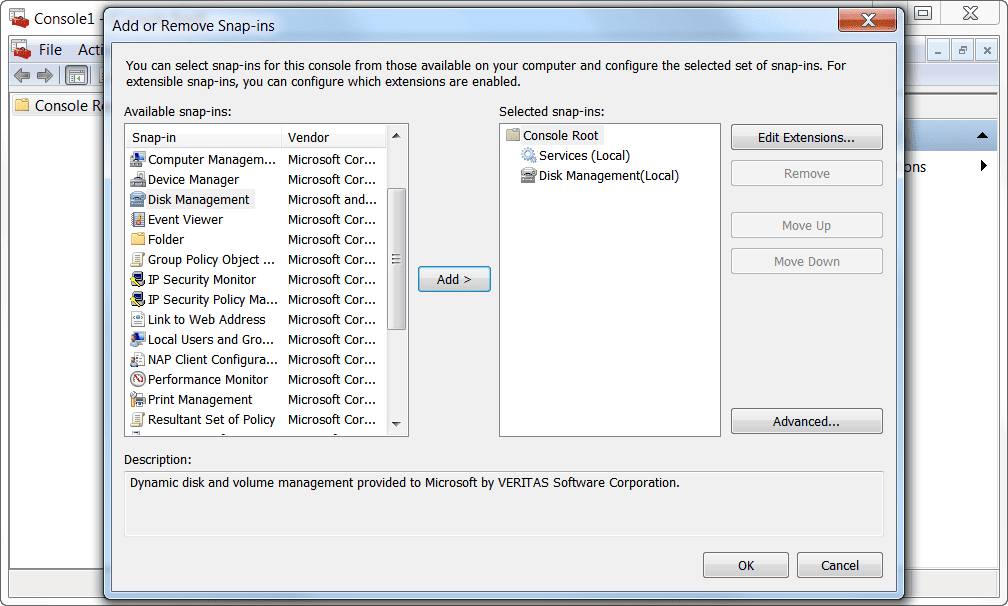This screenshot has height=606, width=1008.
Task: Click the Advanced... button
Action: click(x=806, y=421)
